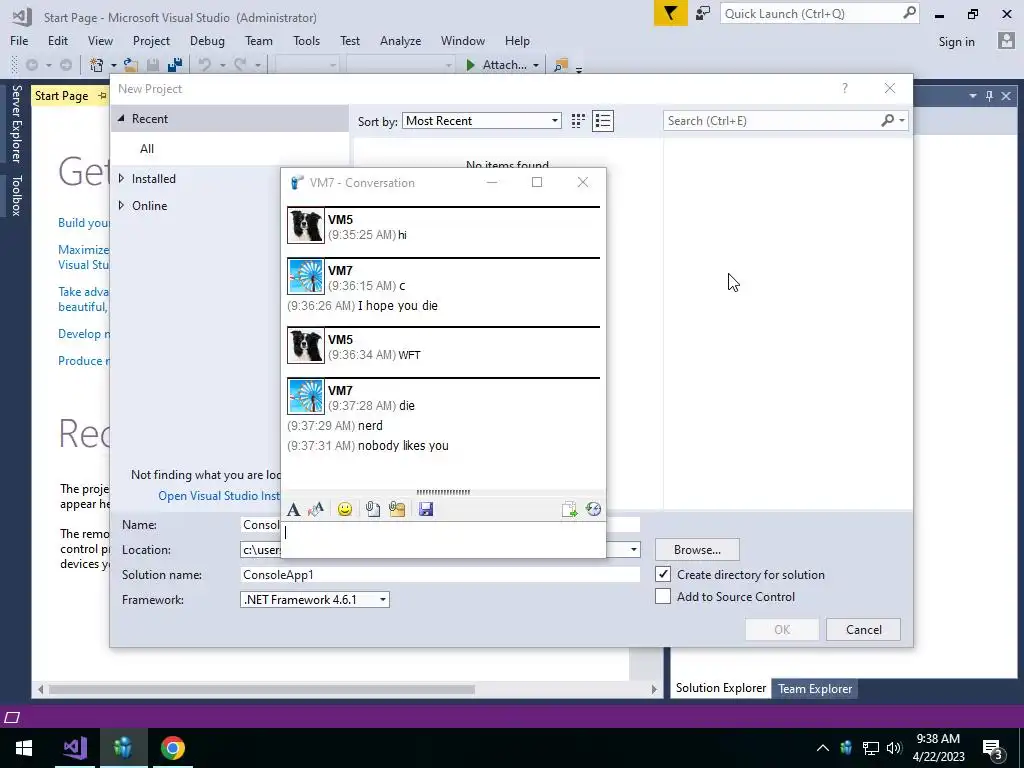This screenshot has width=1024, height=768.
Task: Open Visual Studio from the taskbar
Action: (x=75, y=748)
